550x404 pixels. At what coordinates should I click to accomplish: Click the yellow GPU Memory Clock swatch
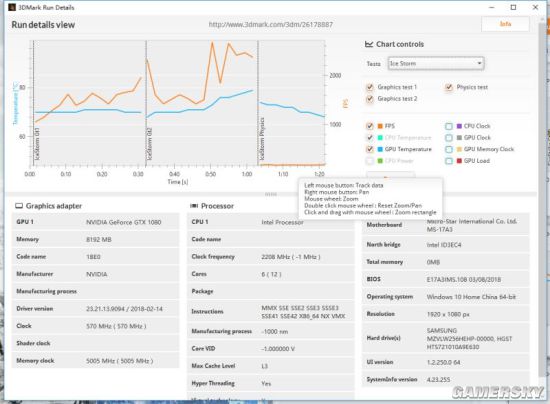tap(459, 149)
